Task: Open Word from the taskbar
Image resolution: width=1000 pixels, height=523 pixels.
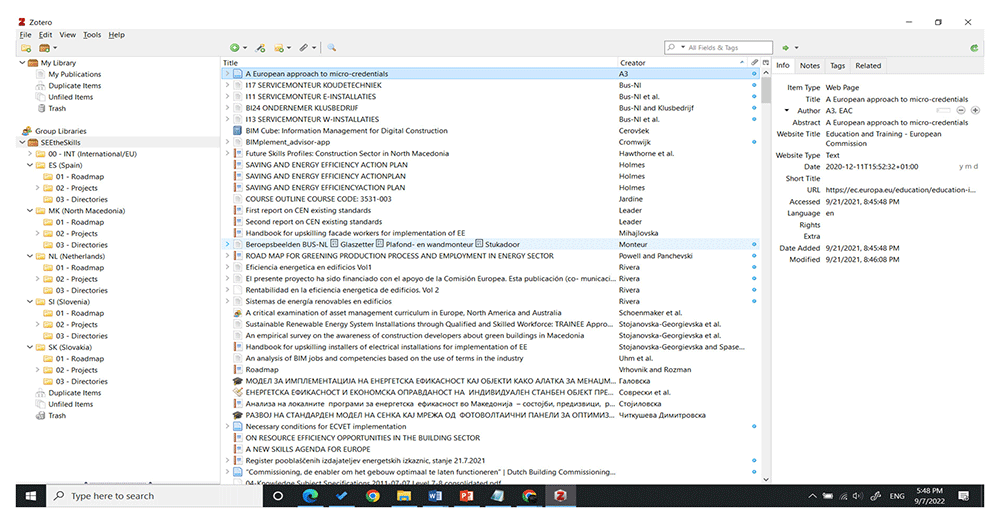Action: 435,496
